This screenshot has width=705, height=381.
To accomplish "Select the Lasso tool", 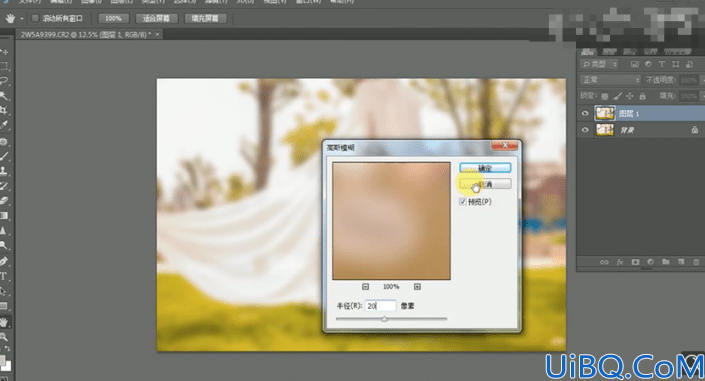I will (4, 81).
